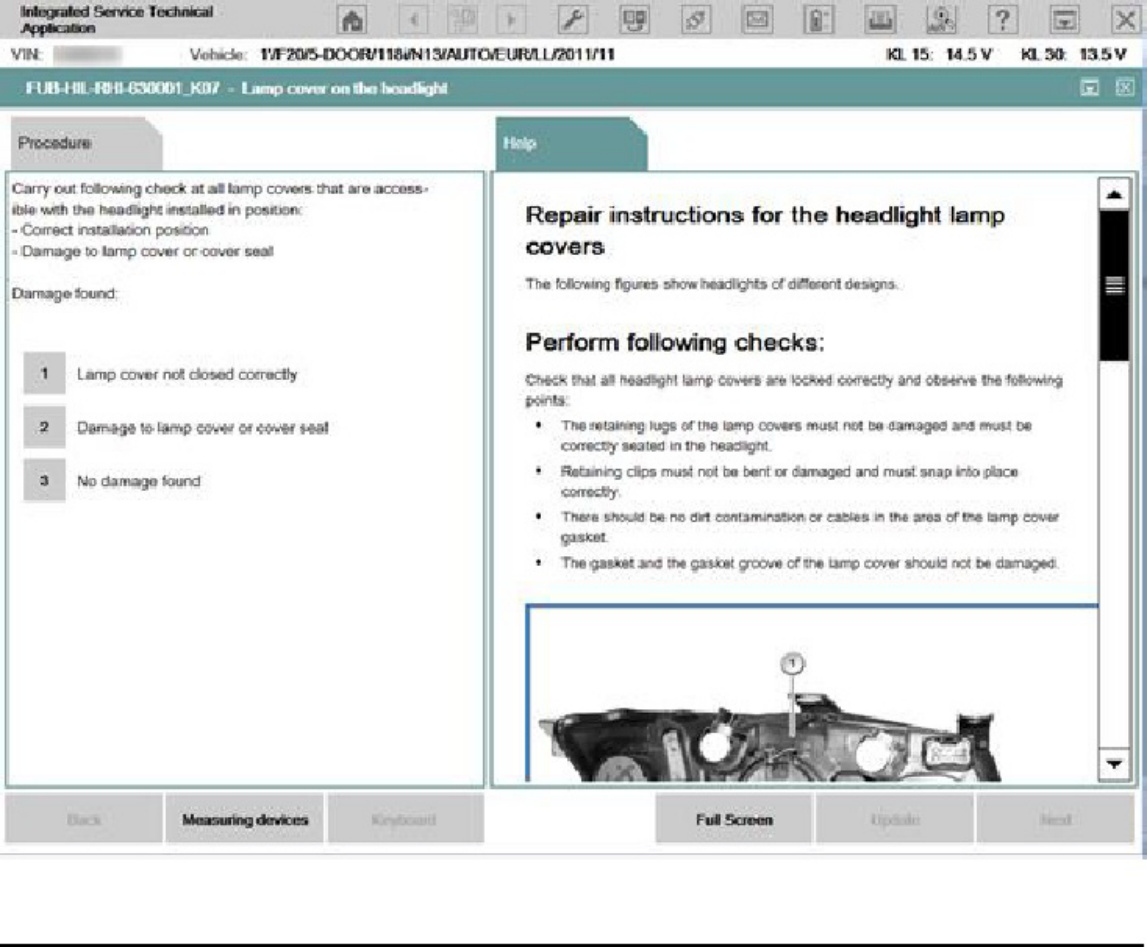The width and height of the screenshot is (1147, 947).
Task: Open the connection manager monitor icon
Action: click(634, 20)
